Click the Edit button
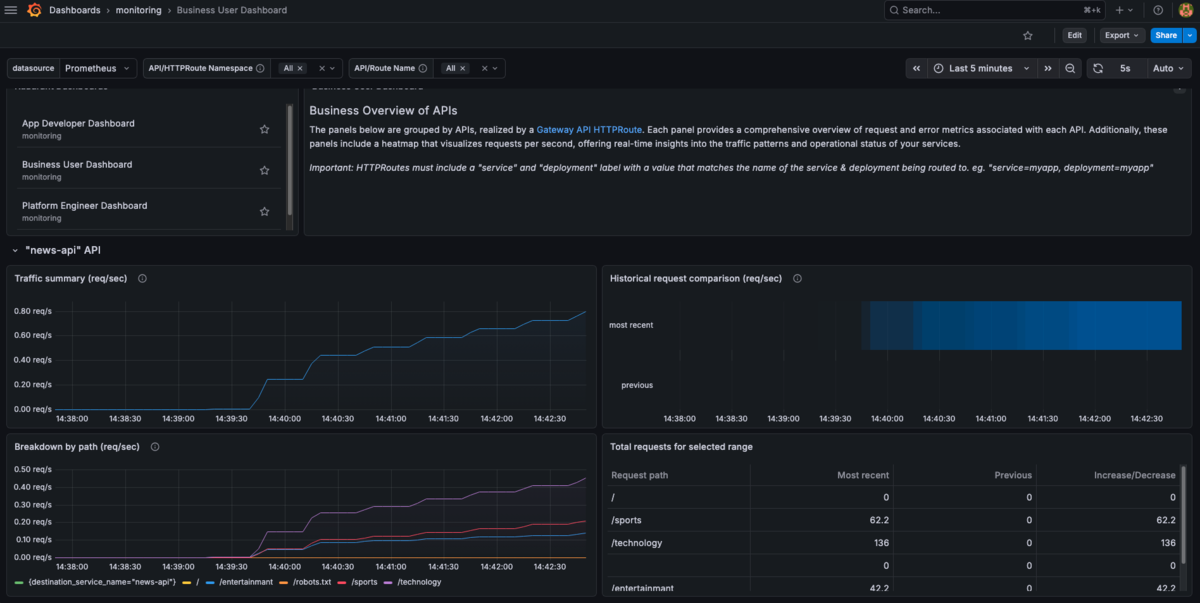Viewport: 1200px width, 603px height. click(1074, 35)
